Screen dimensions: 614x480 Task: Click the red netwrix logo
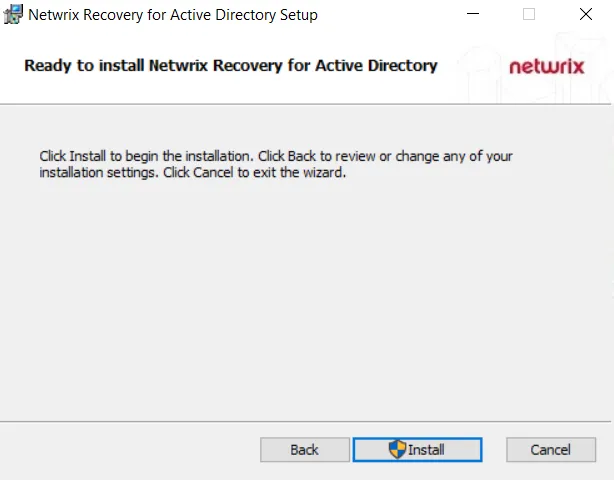(547, 67)
